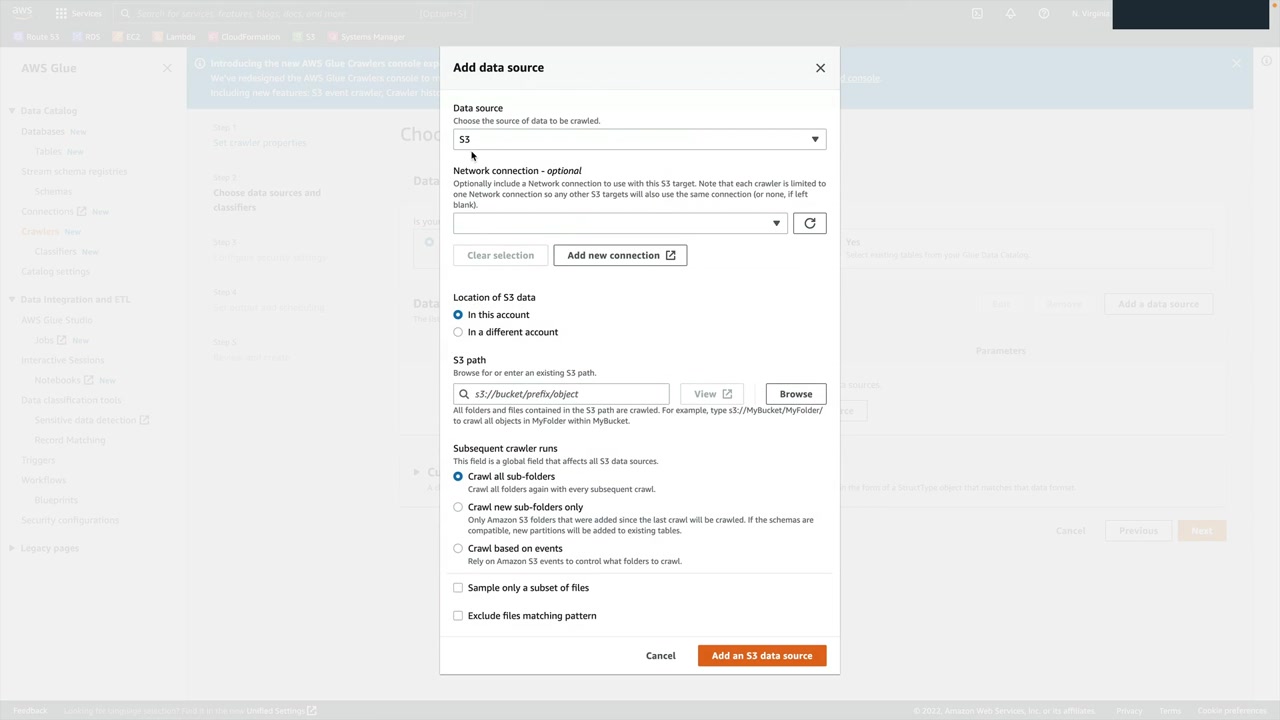Open Security configurations in sidebar
Screen dimensions: 1280x720
70,520
